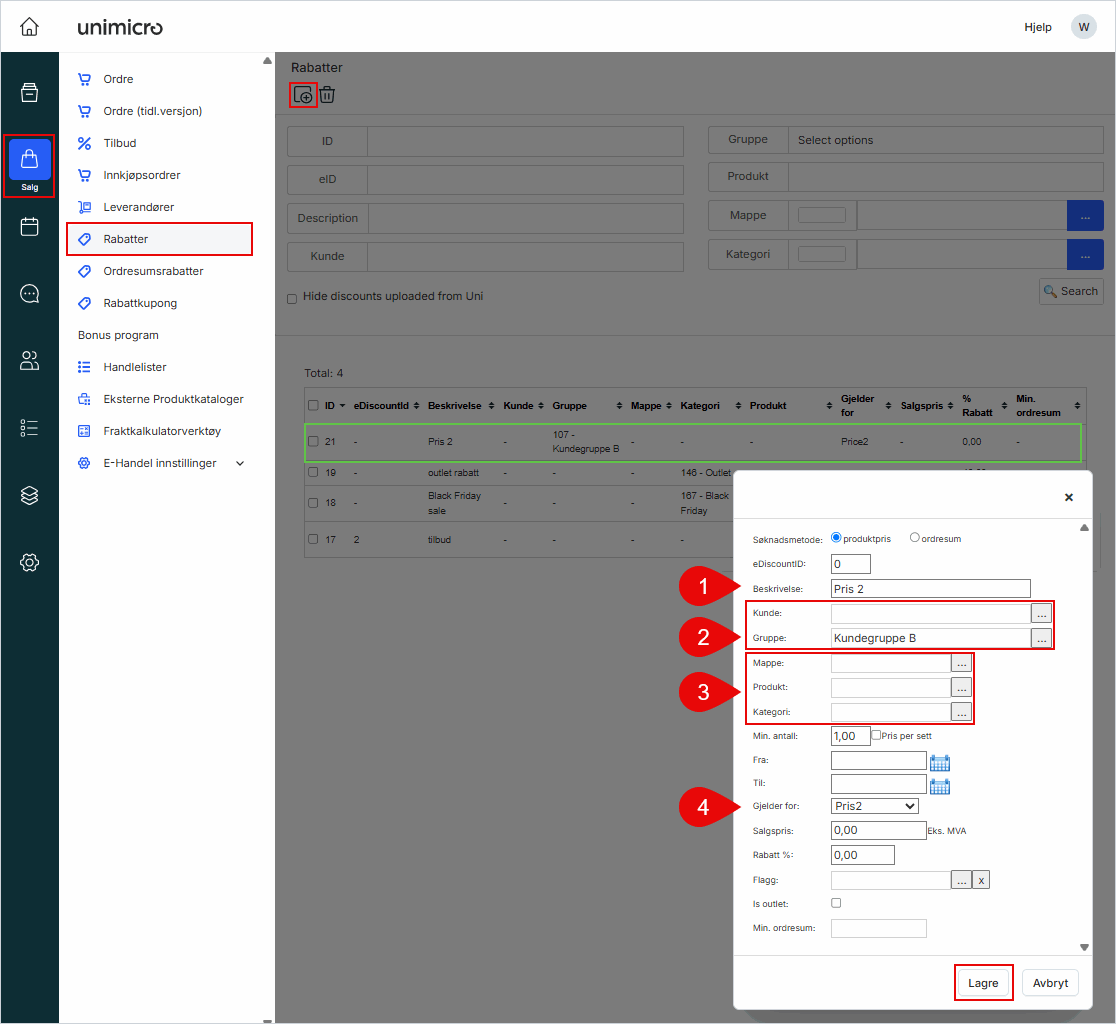Image resolution: width=1116 pixels, height=1024 pixels.
Task: Open the chat bubble icon in left rail
Action: point(29,294)
